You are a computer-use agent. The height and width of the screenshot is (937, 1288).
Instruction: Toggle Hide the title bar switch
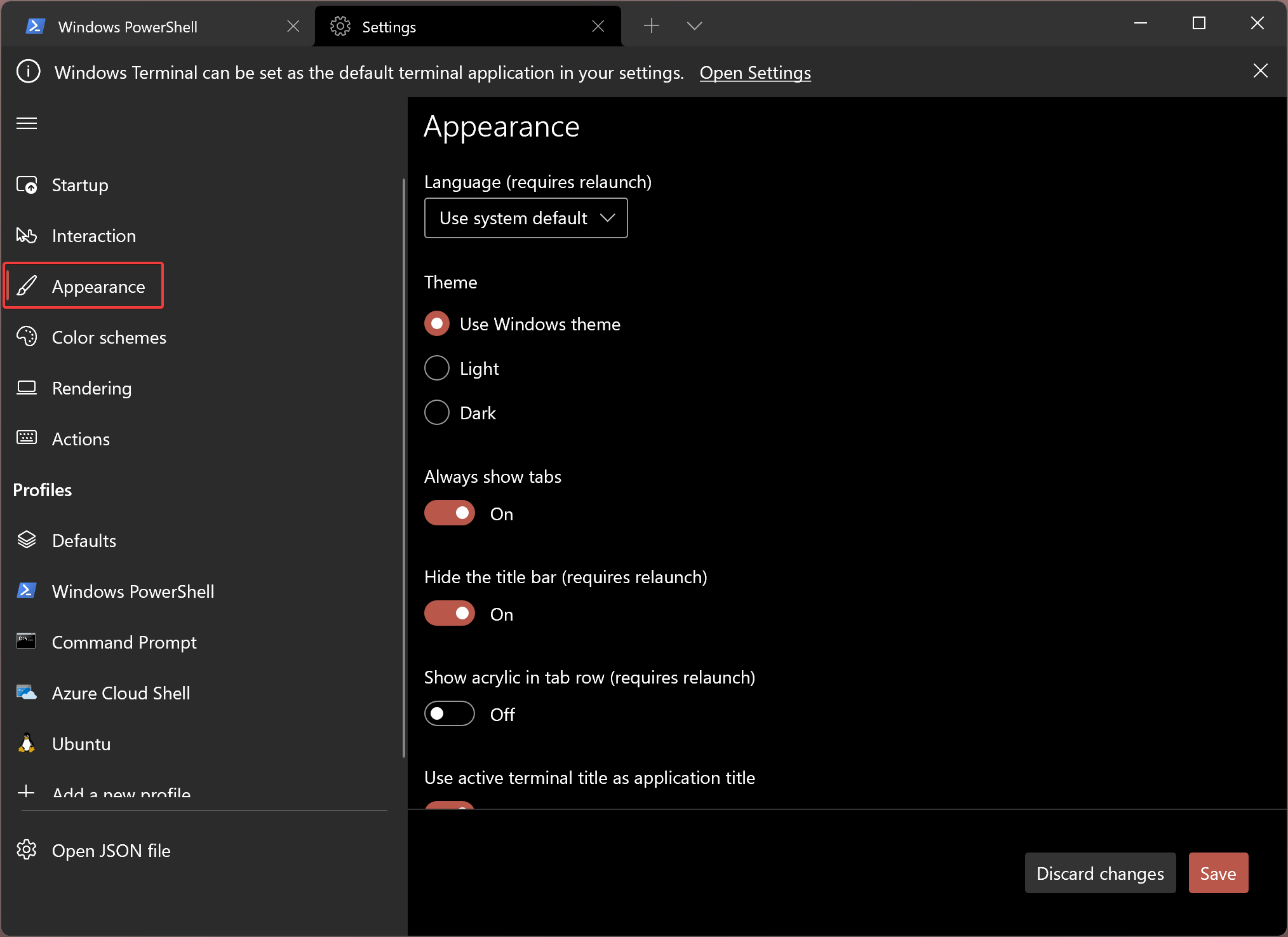[450, 614]
